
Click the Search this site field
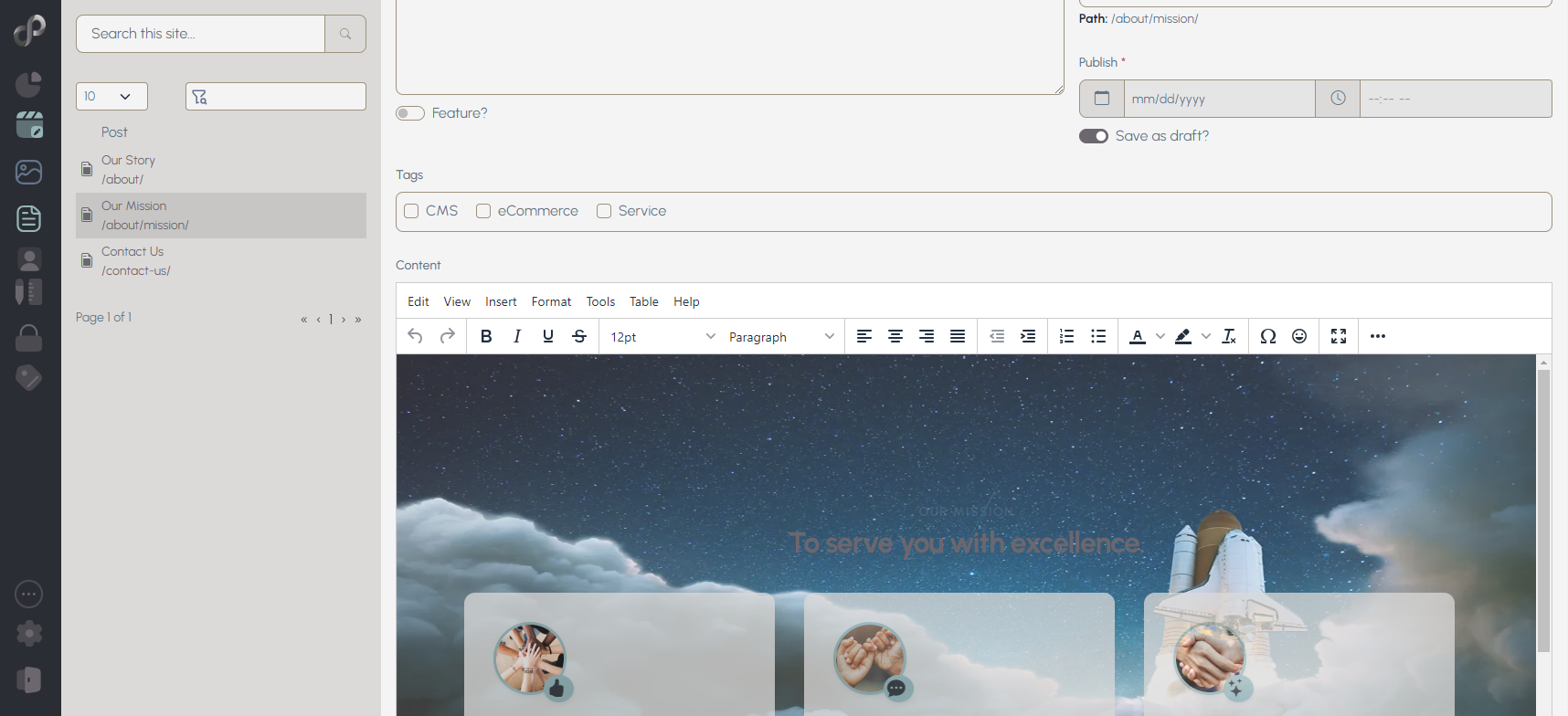click(x=201, y=34)
